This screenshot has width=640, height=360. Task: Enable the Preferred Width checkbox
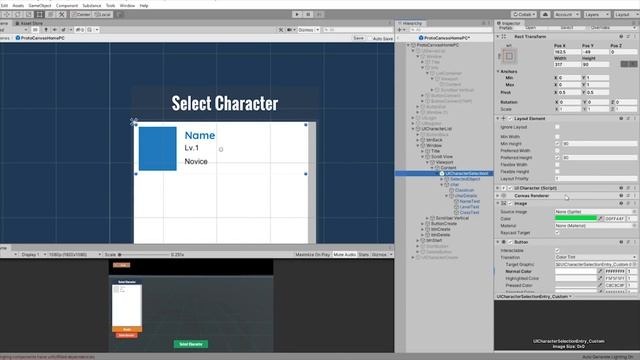coord(557,151)
